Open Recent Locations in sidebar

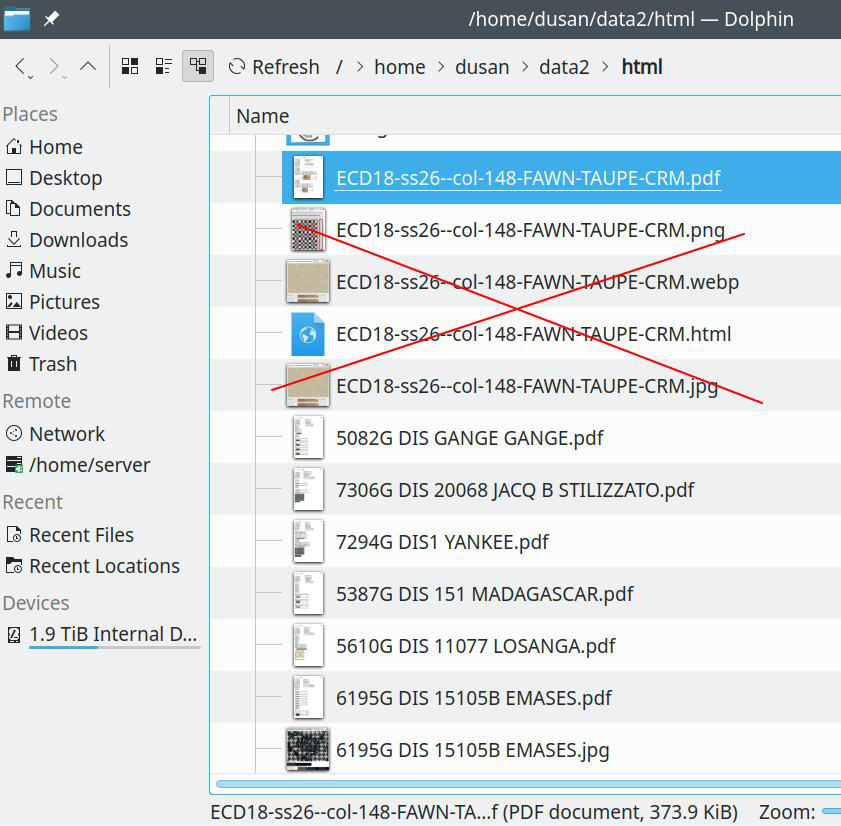pos(104,566)
